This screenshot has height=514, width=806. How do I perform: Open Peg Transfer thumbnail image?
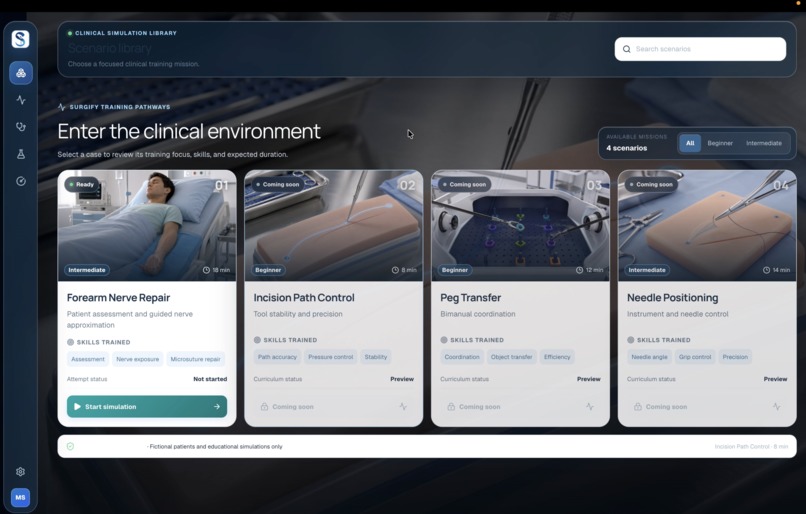coord(520,226)
